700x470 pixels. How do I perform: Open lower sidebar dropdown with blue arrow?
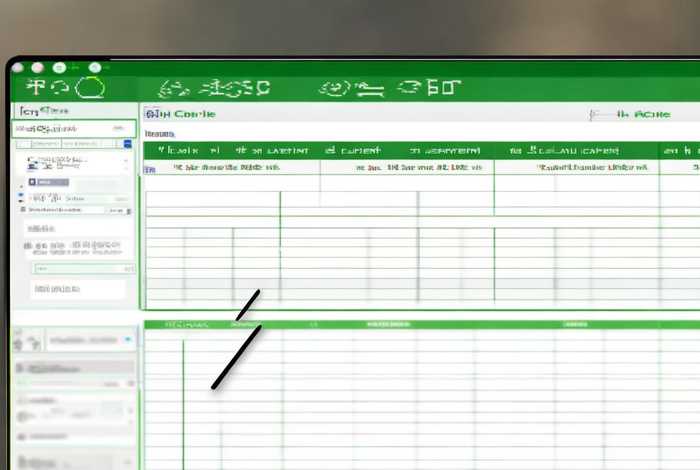pyautogui.click(x=128, y=341)
